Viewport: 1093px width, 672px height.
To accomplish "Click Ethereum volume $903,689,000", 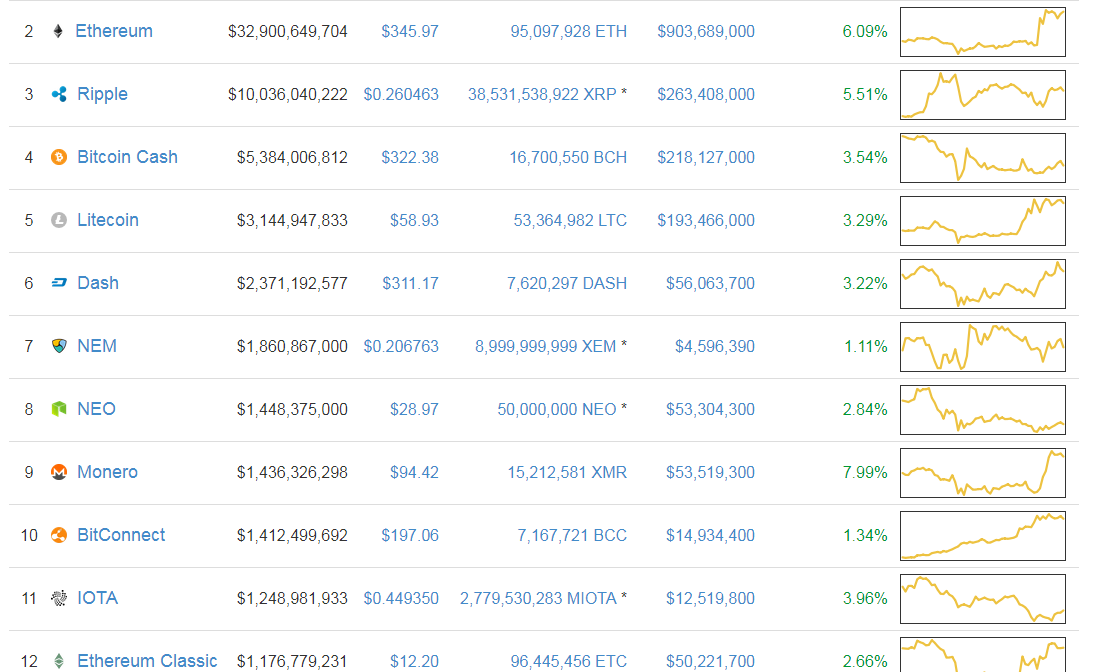I will pyautogui.click(x=705, y=31).
